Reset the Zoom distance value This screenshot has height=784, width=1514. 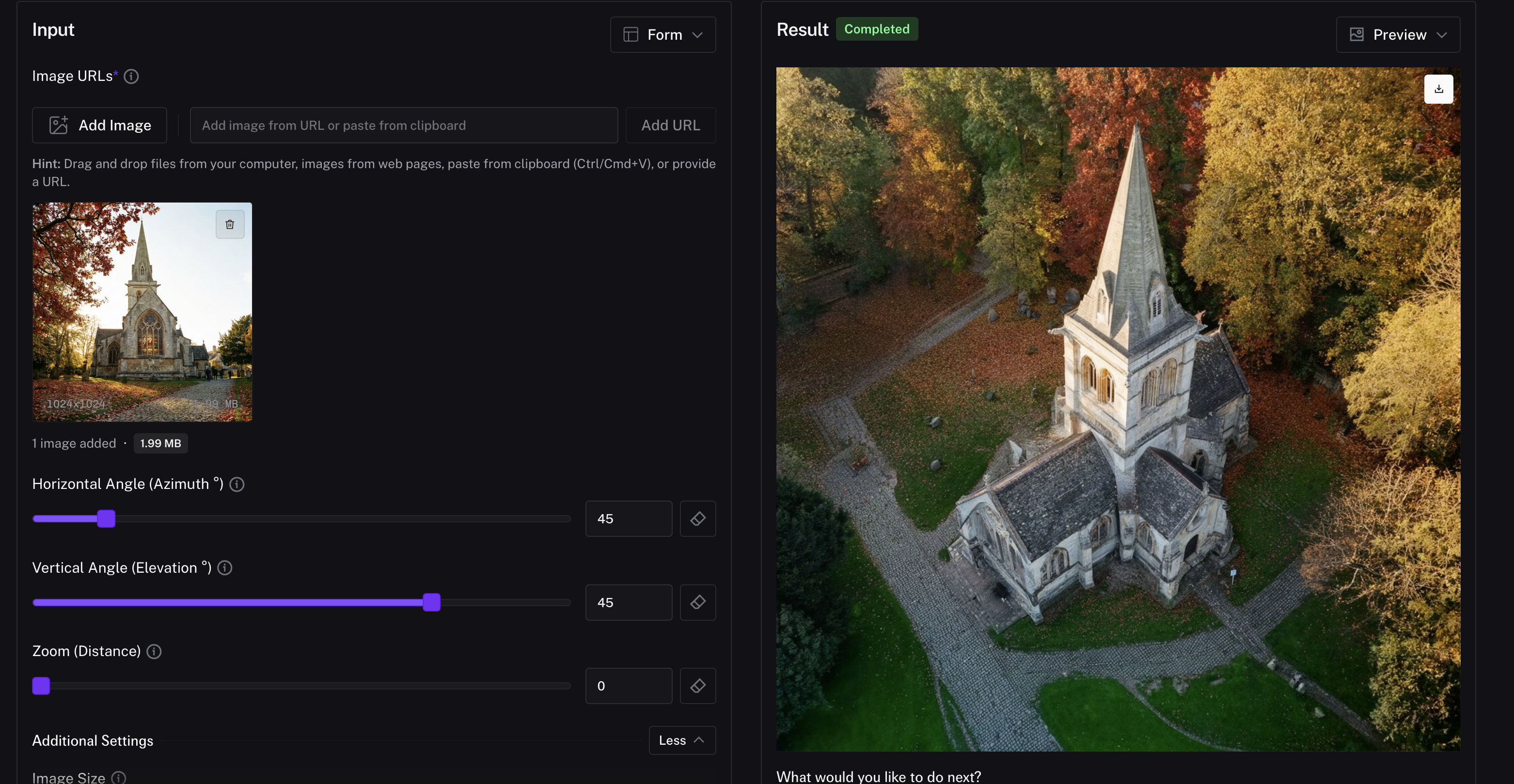click(x=698, y=686)
